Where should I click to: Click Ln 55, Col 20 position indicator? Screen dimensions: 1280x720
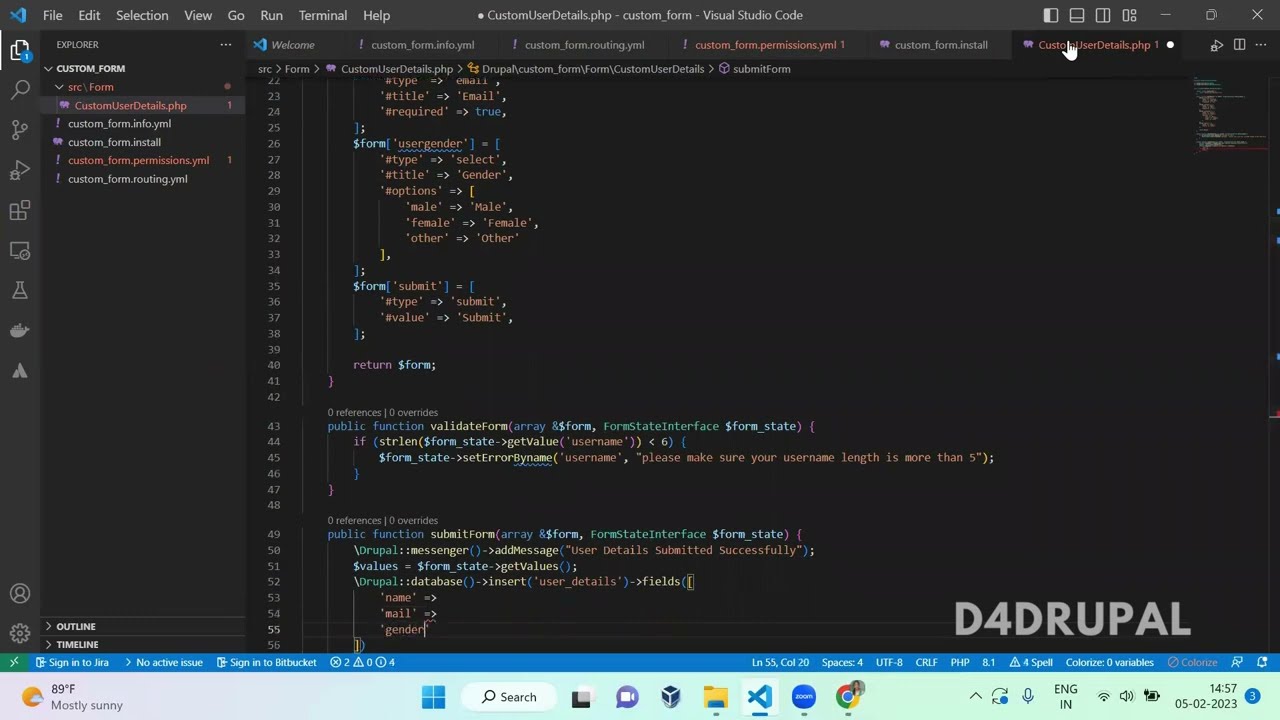point(780,662)
